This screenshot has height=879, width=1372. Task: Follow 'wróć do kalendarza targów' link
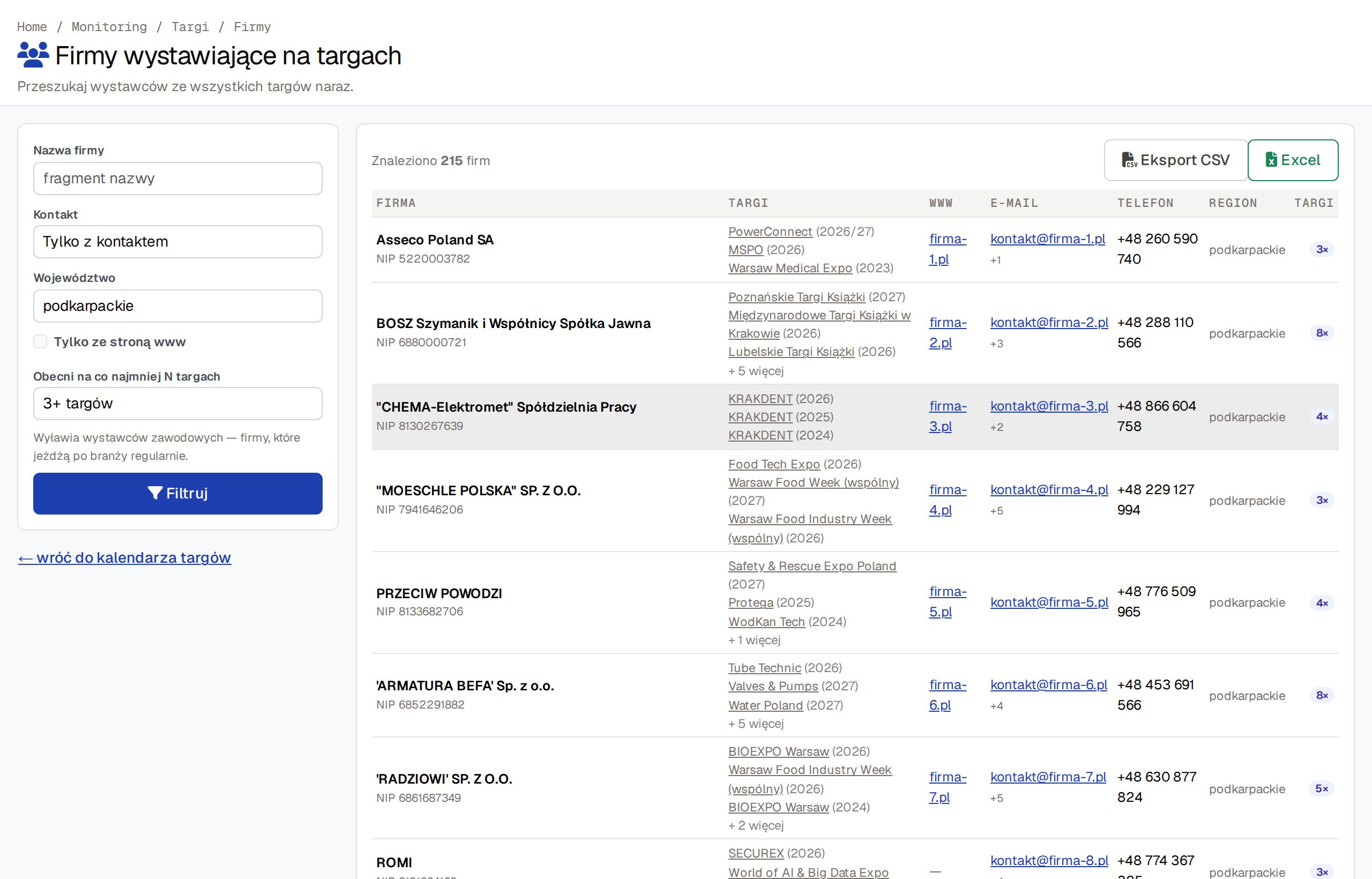(124, 557)
